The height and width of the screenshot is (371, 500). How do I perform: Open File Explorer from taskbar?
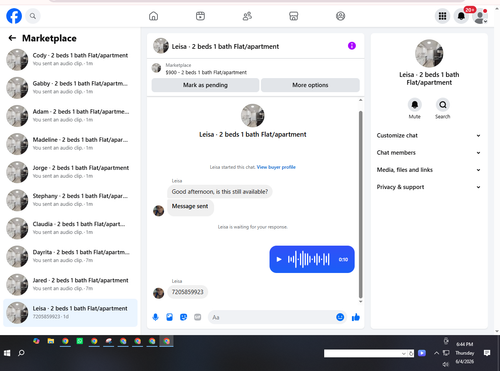(x=51, y=341)
